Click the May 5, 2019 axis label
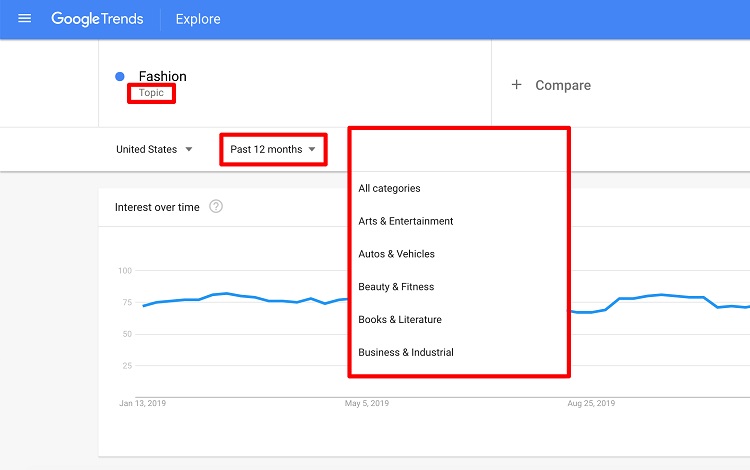Image resolution: width=750 pixels, height=470 pixels. tap(367, 403)
